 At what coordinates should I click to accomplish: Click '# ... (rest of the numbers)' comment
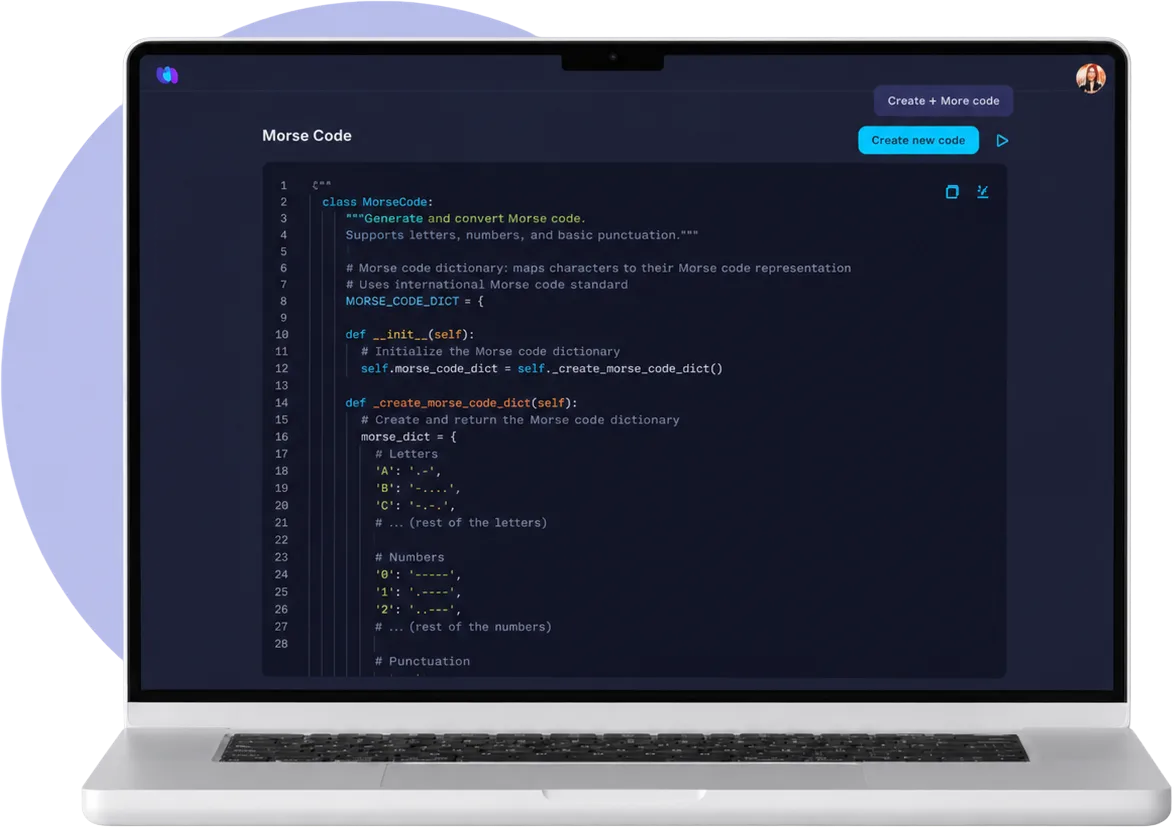(463, 627)
